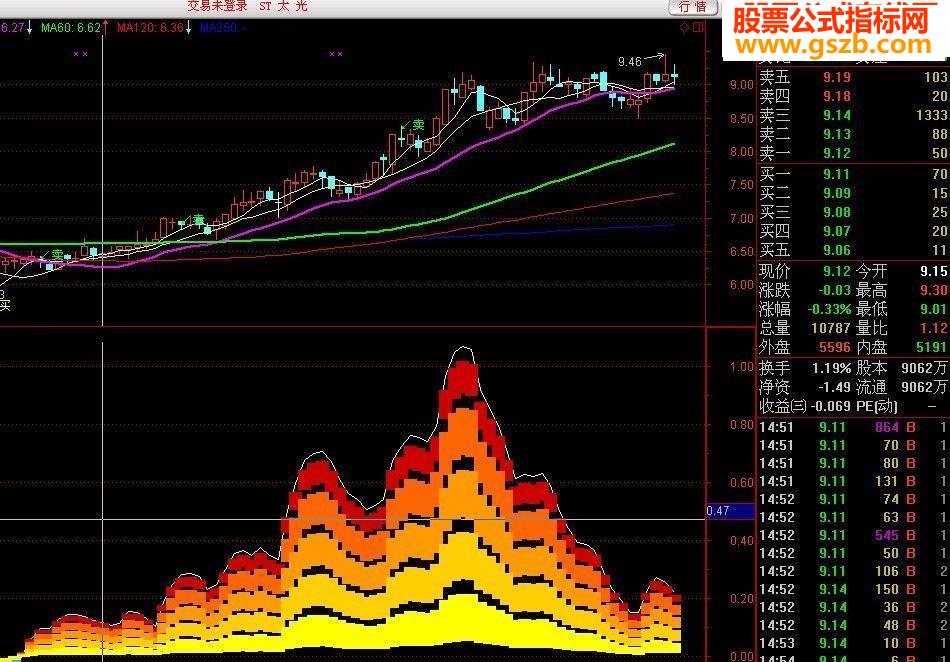This screenshot has height=662, width=950.
Task: Click the 换手 1.19% turnover value
Action: click(x=831, y=368)
